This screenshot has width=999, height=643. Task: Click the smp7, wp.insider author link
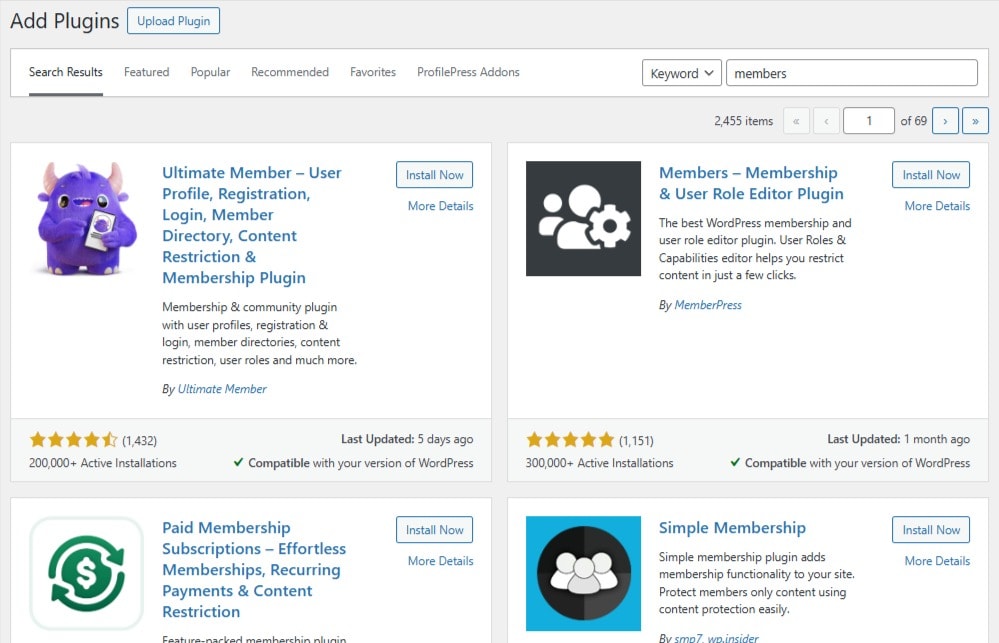point(716,637)
